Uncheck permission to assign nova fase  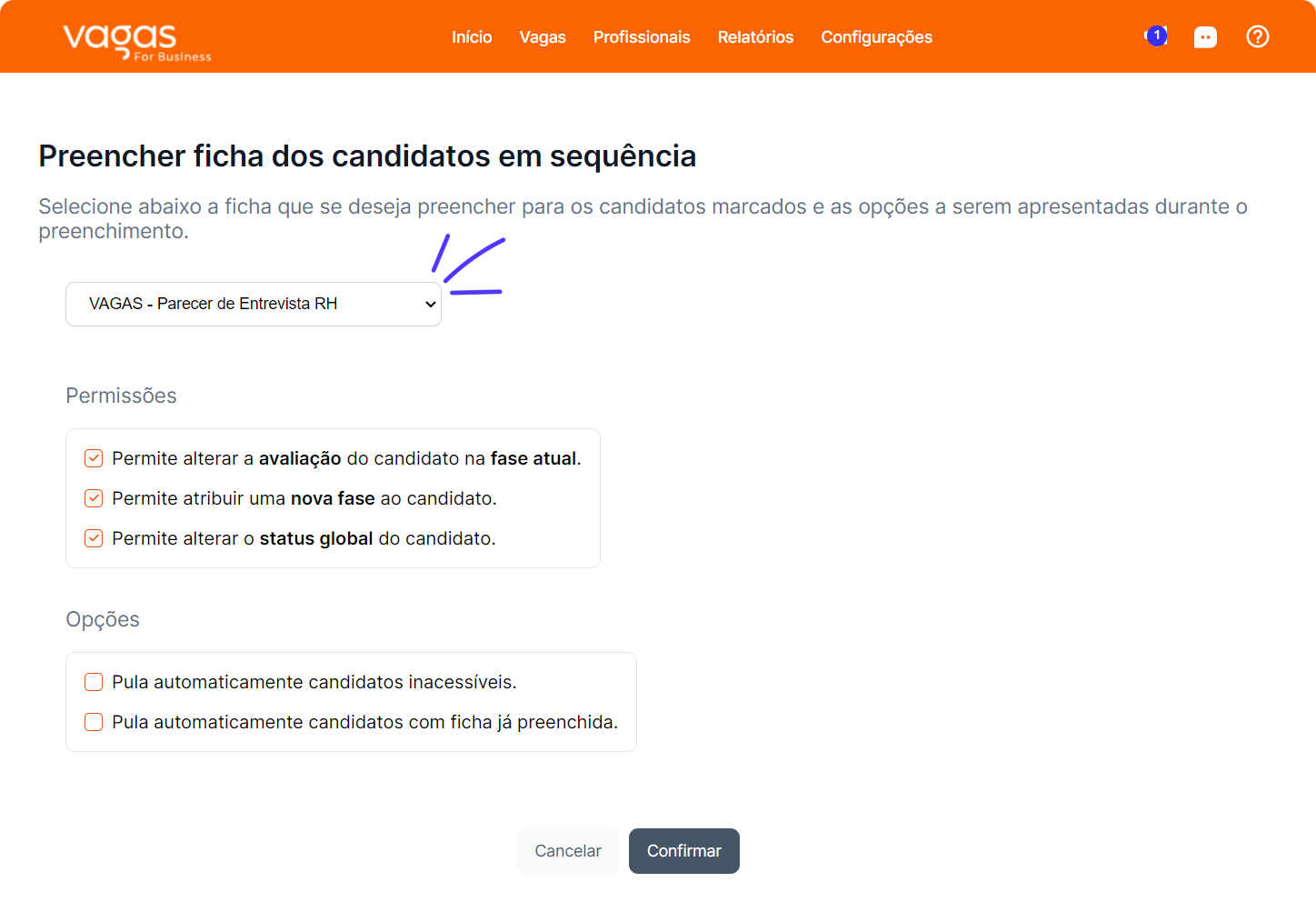pyautogui.click(x=94, y=498)
